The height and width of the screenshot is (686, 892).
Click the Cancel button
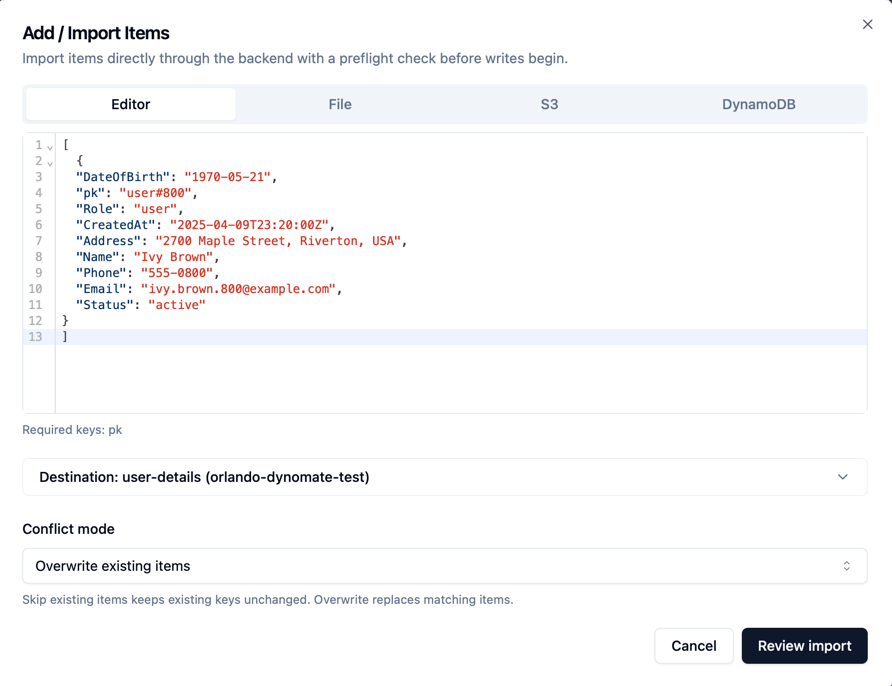pos(694,646)
